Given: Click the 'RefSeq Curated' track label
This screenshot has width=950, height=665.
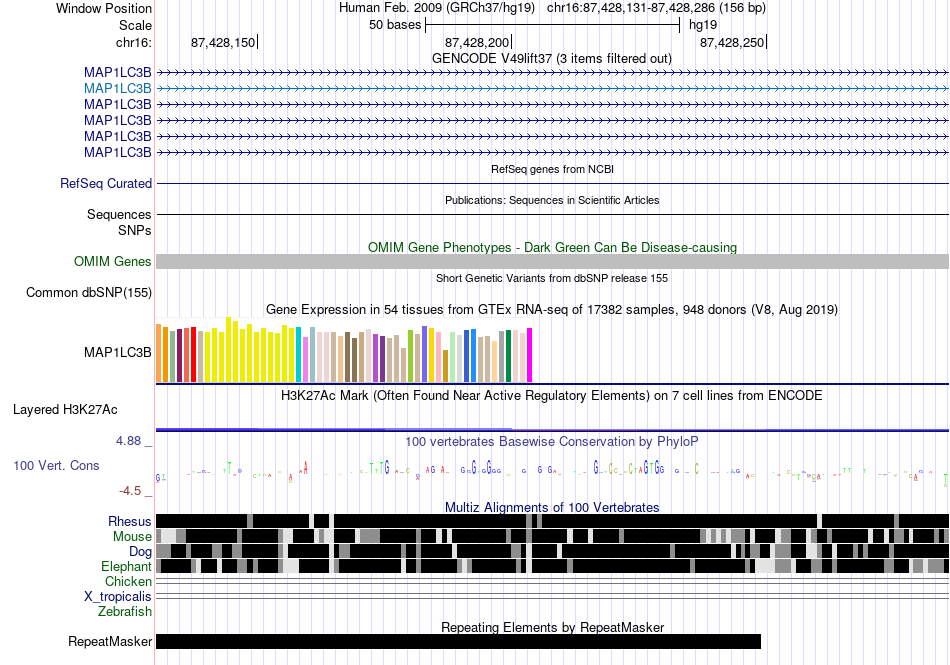Looking at the screenshot, I should coord(106,184).
